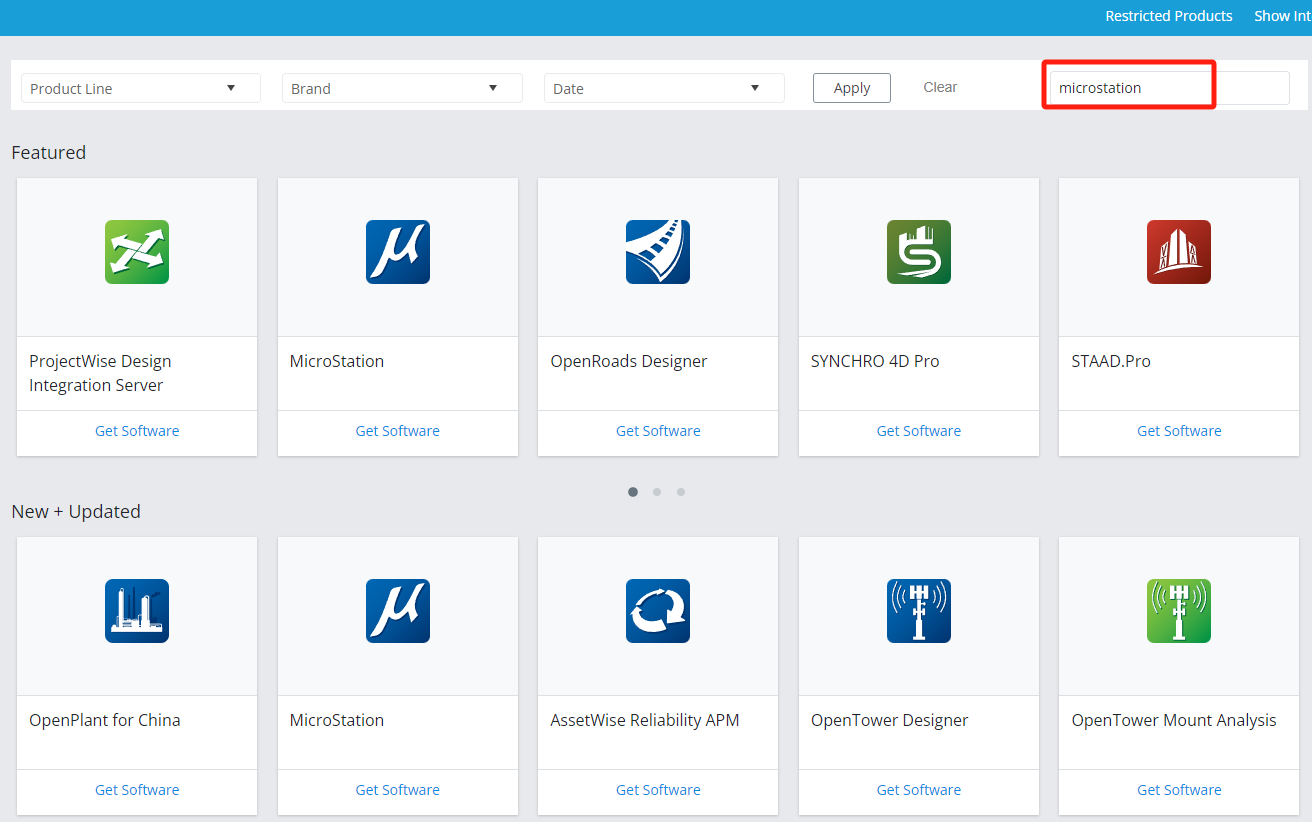Click the OpenPlant for China factory icon
This screenshot has width=1312, height=822.
(137, 611)
